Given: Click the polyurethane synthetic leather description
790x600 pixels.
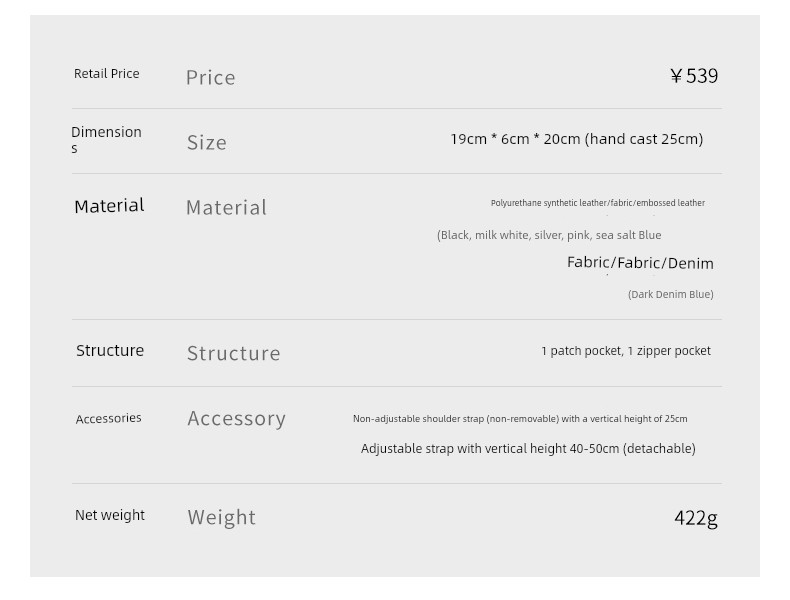Looking at the screenshot, I should click(597, 203).
